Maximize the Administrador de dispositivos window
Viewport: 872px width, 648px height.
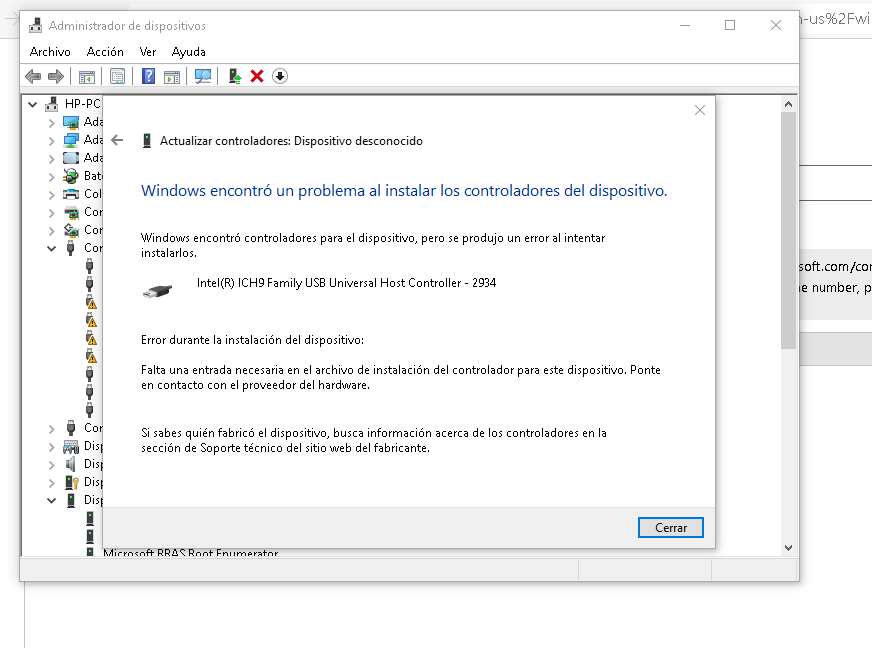click(730, 25)
